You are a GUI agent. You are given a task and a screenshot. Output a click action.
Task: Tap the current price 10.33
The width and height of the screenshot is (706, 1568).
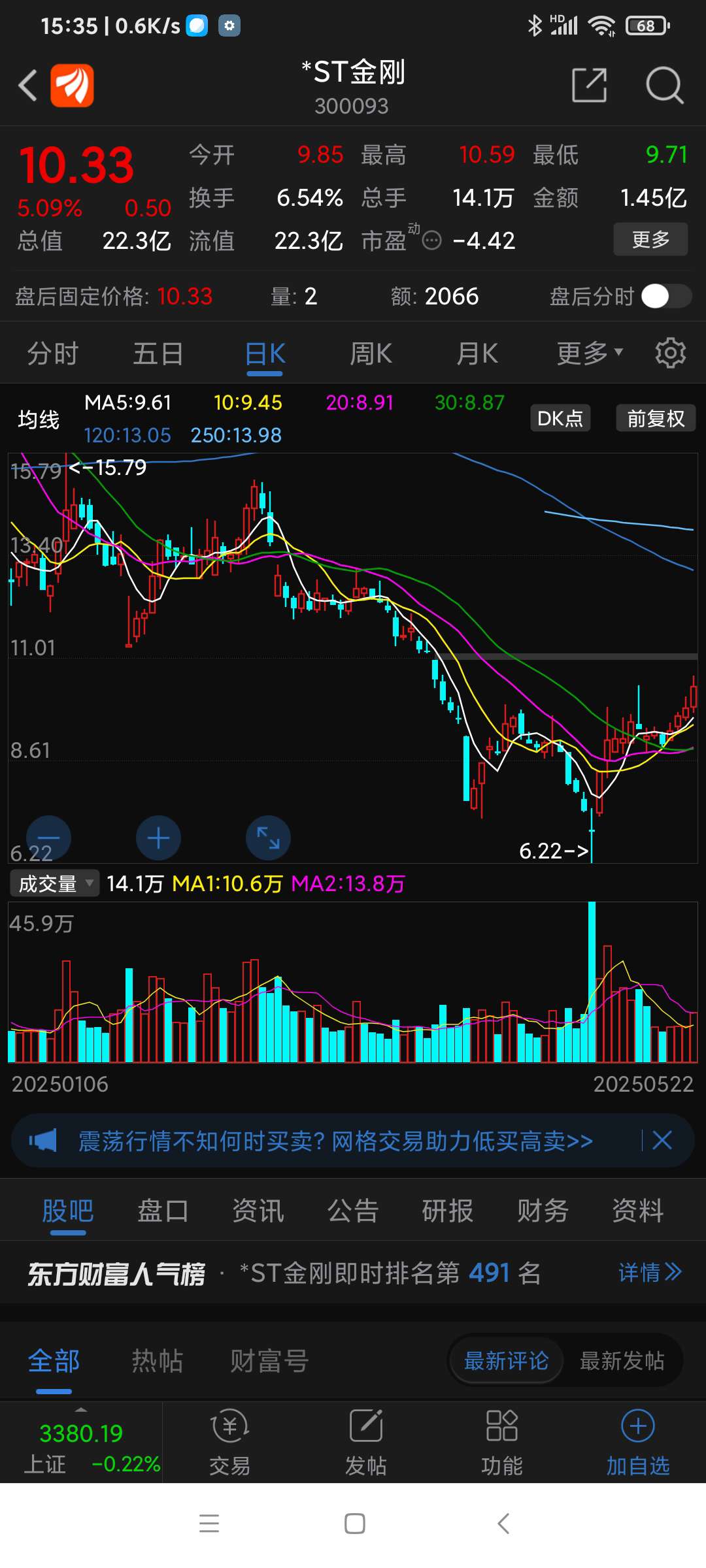click(76, 165)
